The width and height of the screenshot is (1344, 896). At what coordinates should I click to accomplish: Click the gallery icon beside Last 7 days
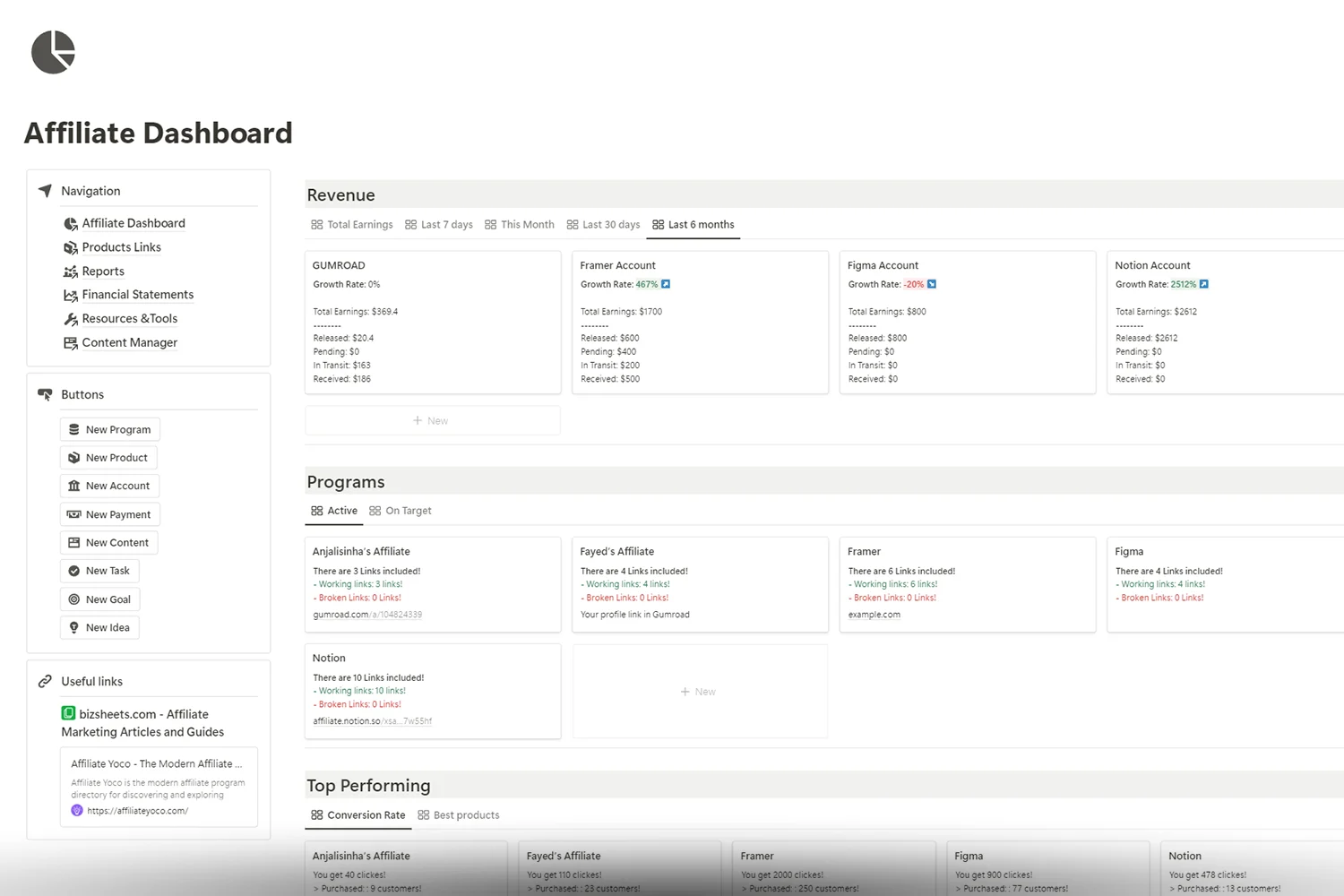pyautogui.click(x=410, y=225)
